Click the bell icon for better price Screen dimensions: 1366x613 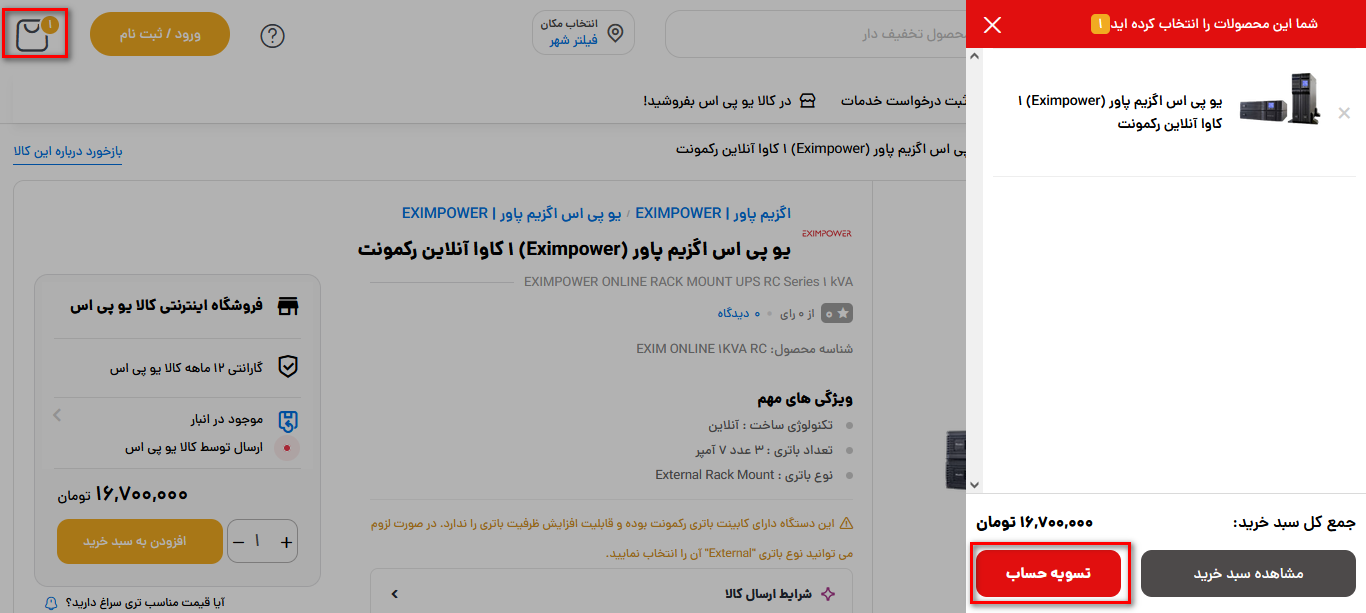52,603
